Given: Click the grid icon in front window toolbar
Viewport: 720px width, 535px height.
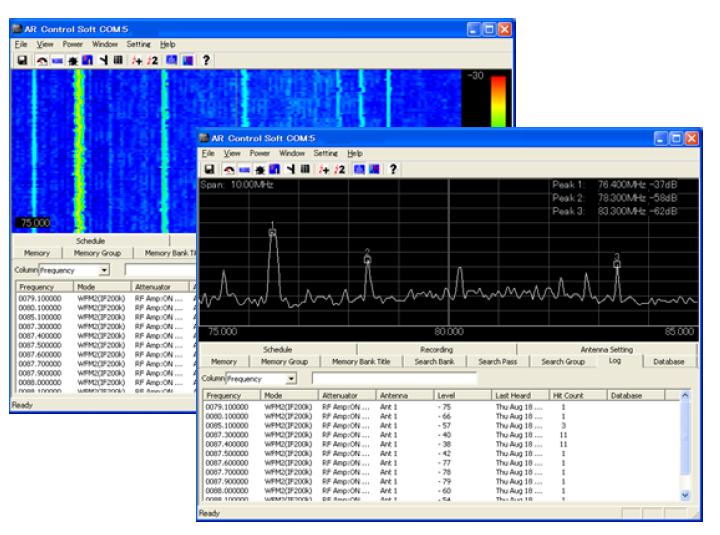Looking at the screenshot, I should click(x=303, y=168).
